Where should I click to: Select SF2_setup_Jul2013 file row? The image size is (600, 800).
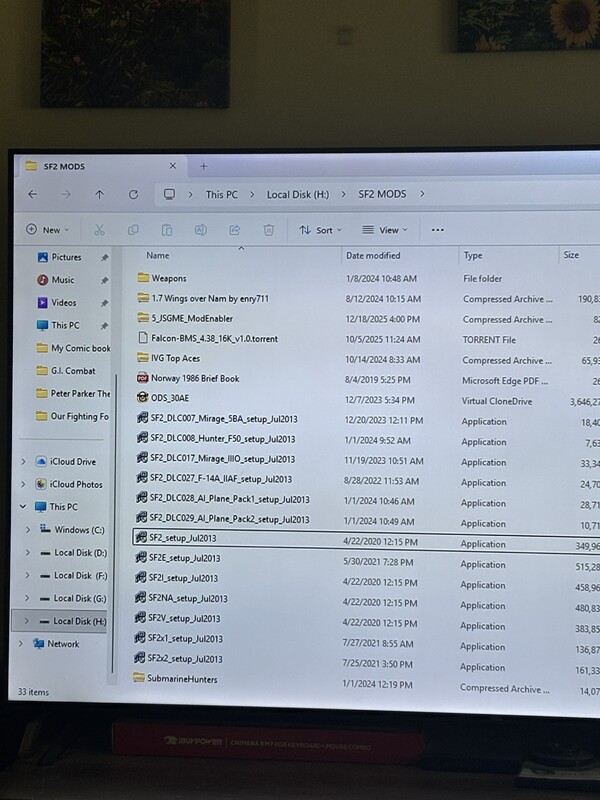click(x=366, y=539)
